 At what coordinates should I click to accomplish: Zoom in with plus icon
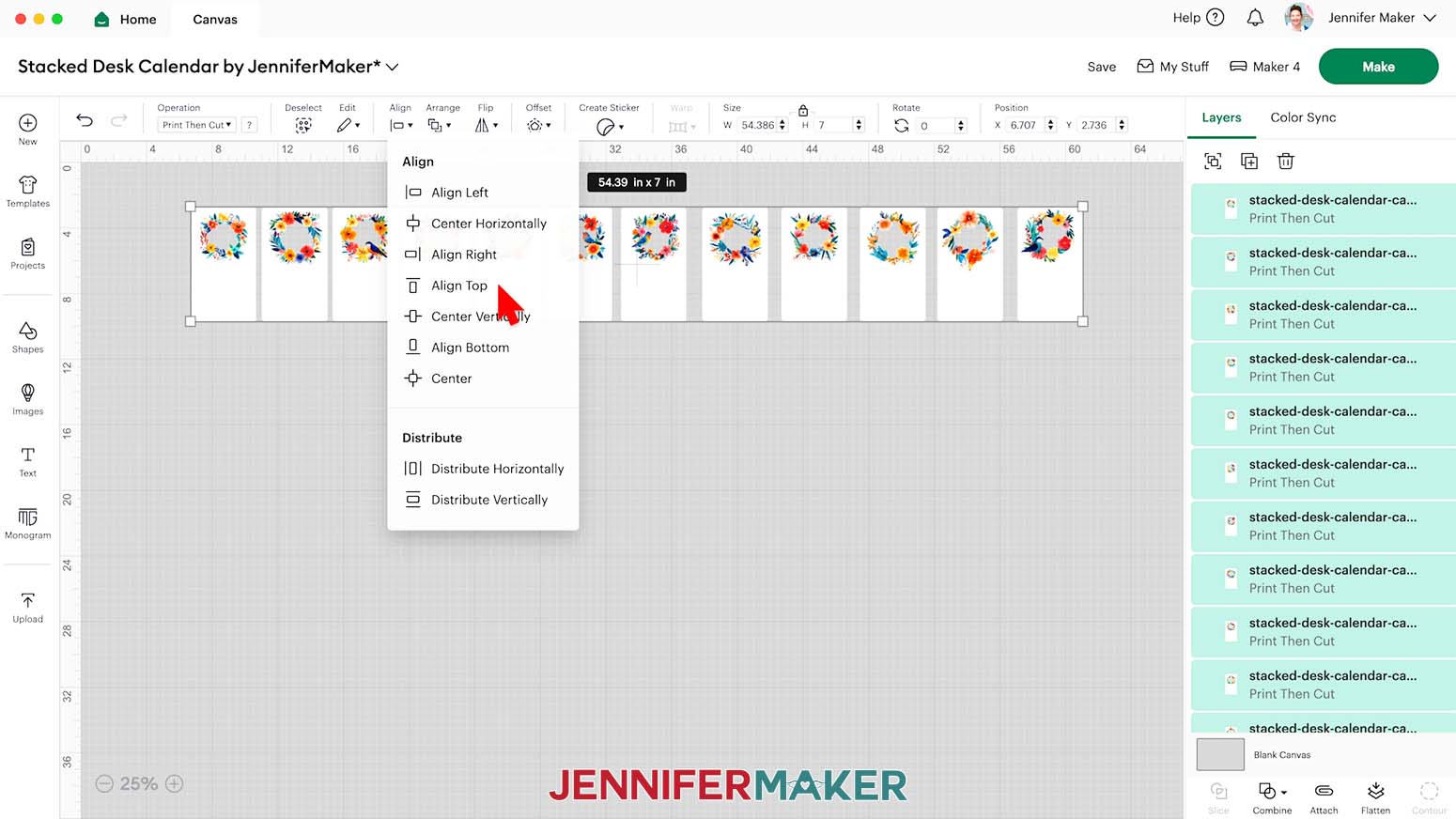[175, 783]
